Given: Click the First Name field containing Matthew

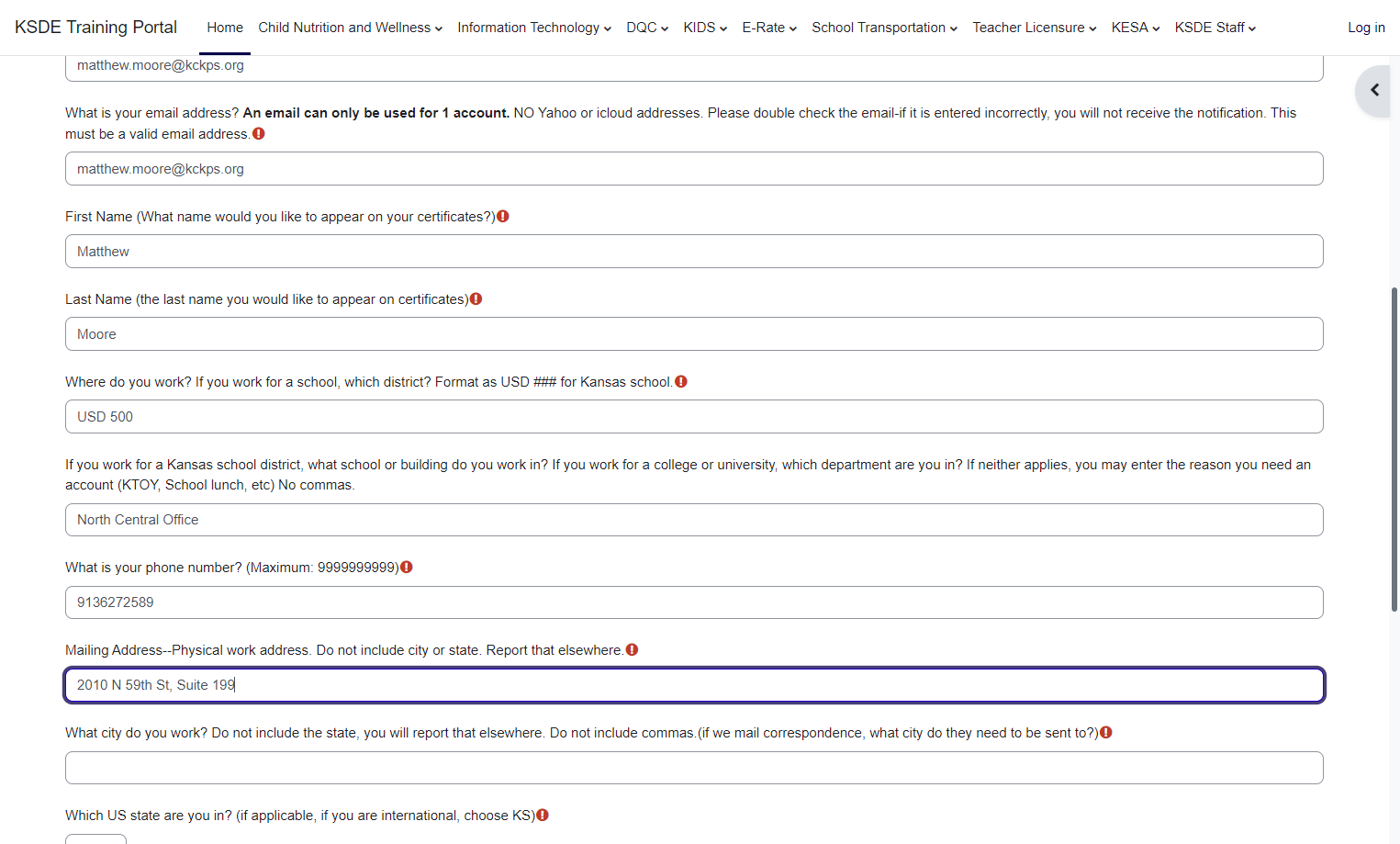Looking at the screenshot, I should 694,252.
